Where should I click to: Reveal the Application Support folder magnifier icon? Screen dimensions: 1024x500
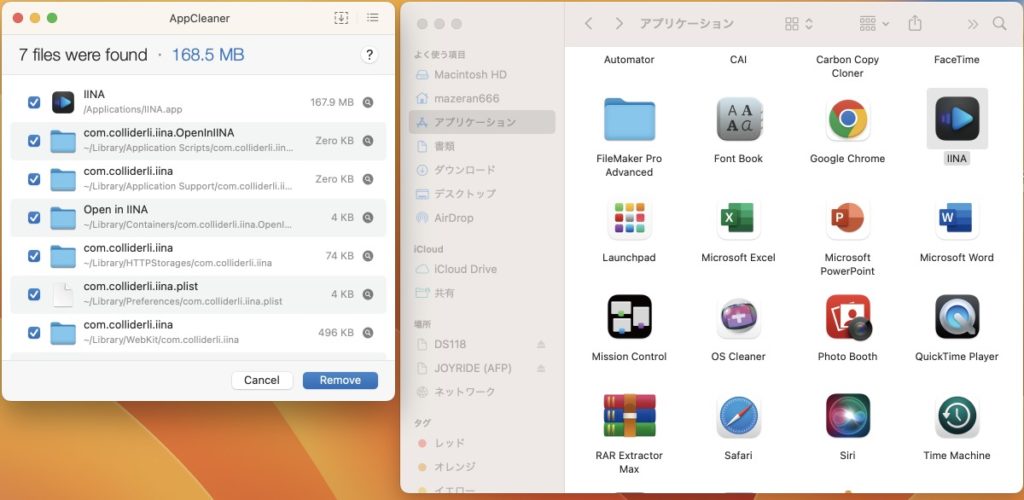[x=368, y=179]
